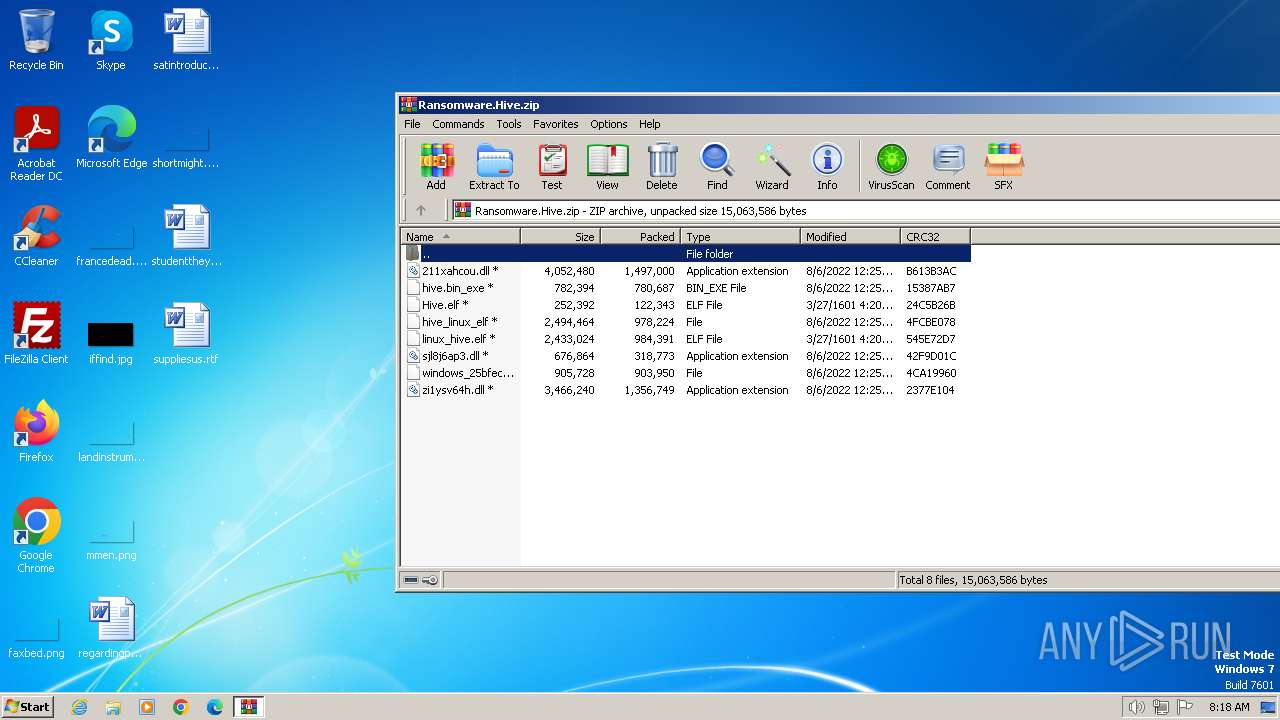
Task: Open the Recycle Bin desktop icon
Action: [36, 40]
